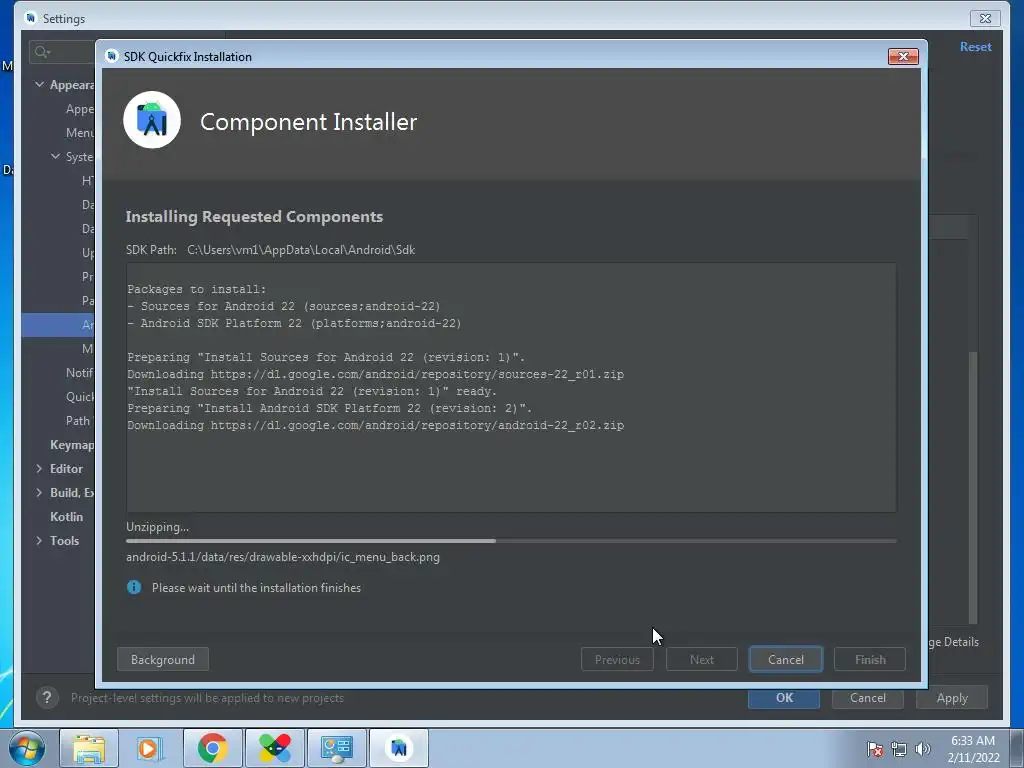The image size is (1024, 768).
Task: Collapse the Appearance tree node
Action: point(39,84)
